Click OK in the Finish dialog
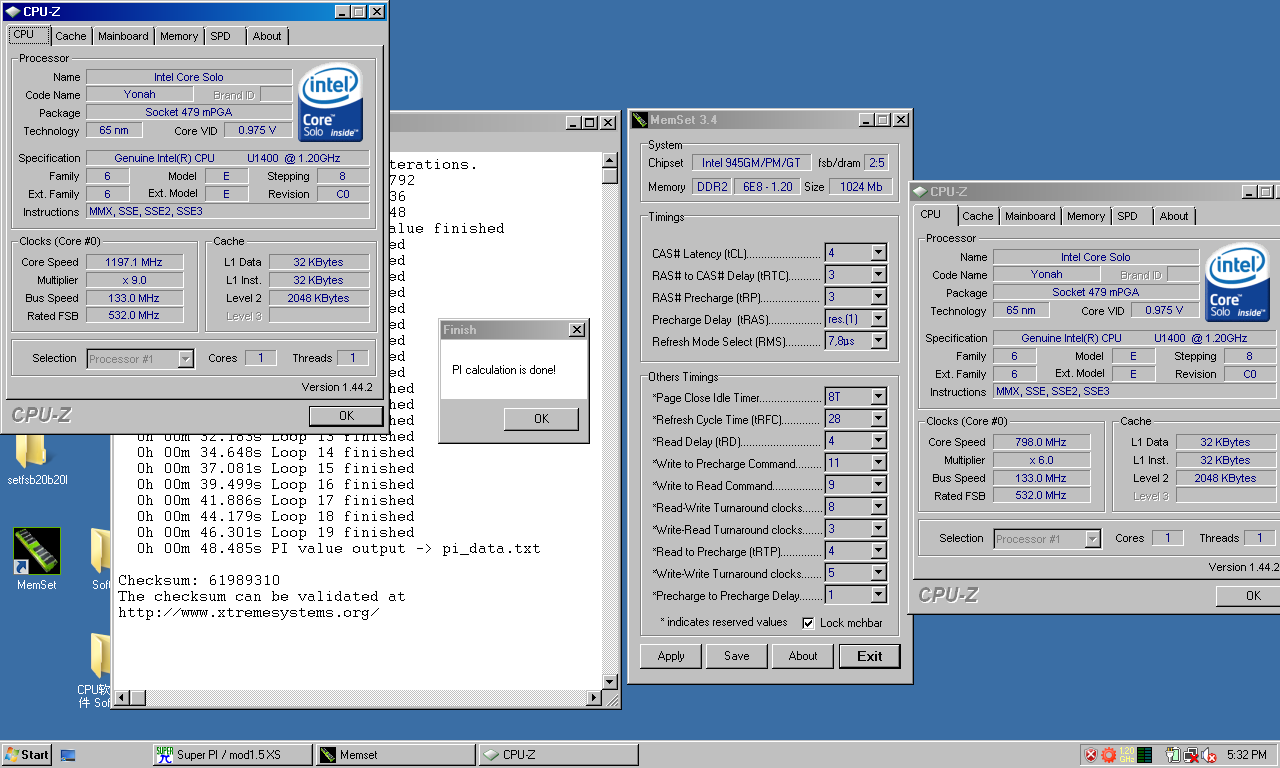Screen dimensions: 1280x768 coord(541,419)
